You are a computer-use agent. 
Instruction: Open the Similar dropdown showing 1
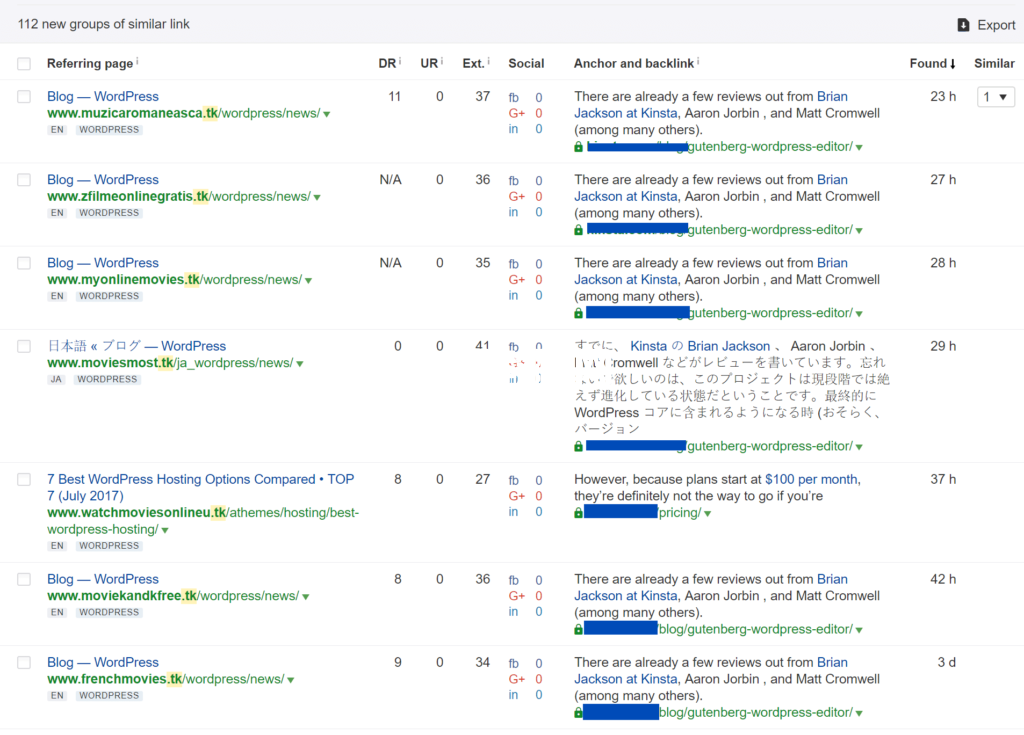[995, 97]
